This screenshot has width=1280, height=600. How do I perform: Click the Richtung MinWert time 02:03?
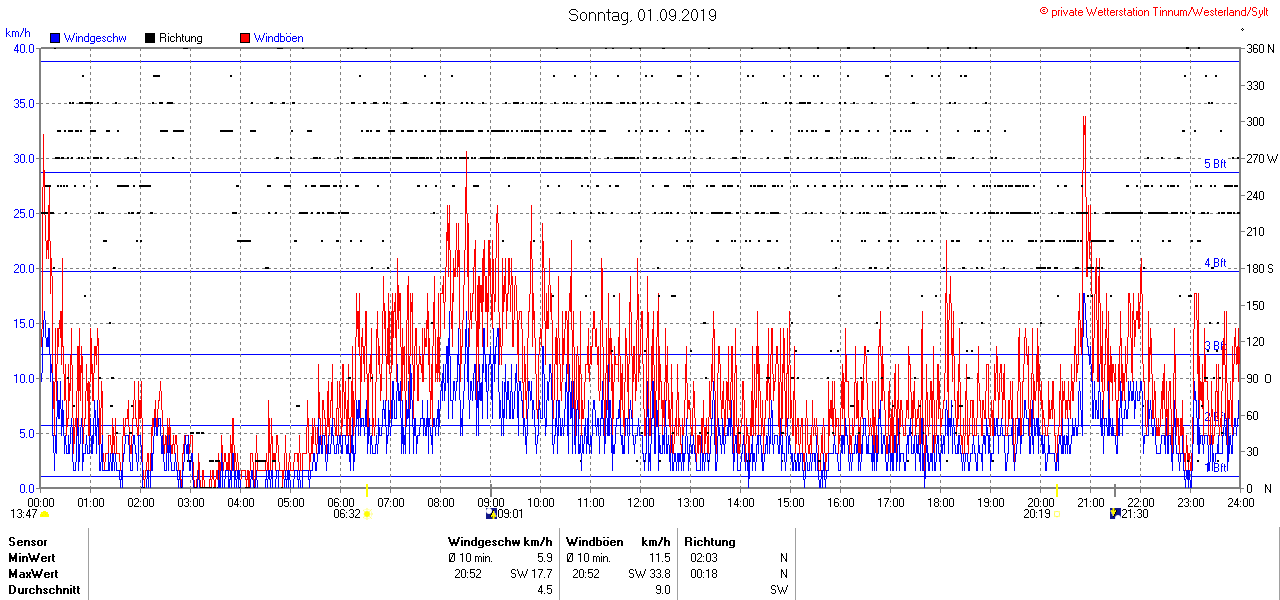coord(704,558)
